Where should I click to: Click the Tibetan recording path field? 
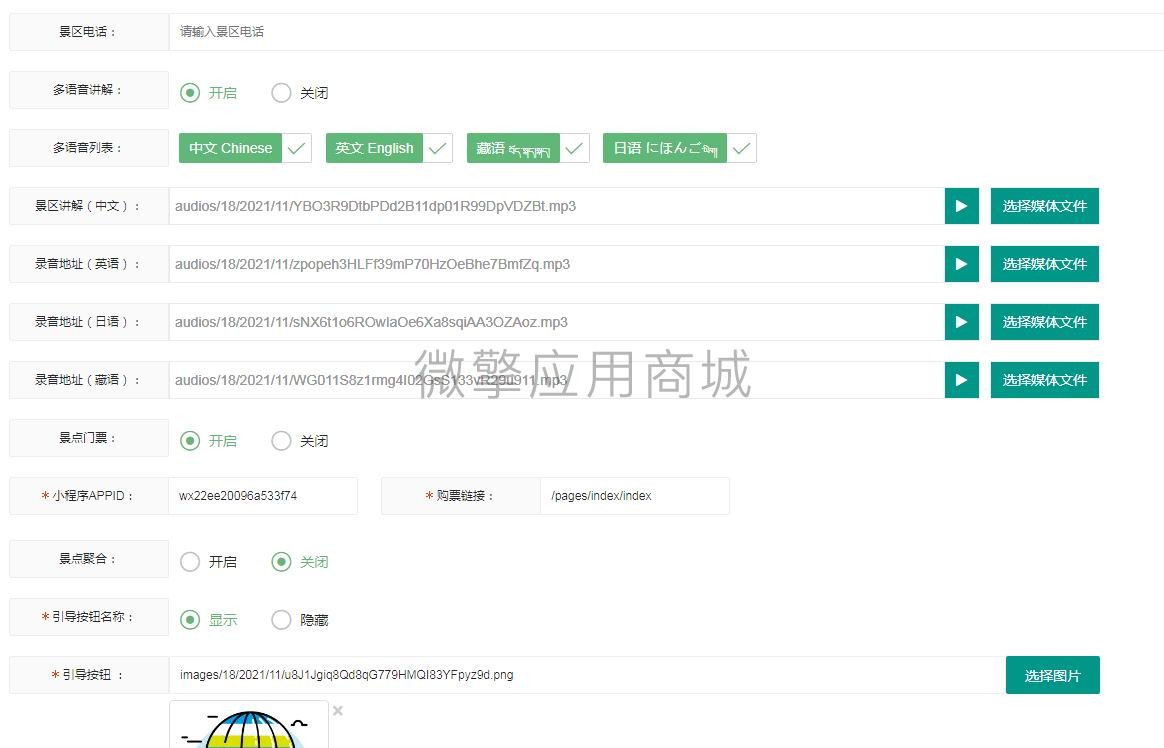click(557, 379)
